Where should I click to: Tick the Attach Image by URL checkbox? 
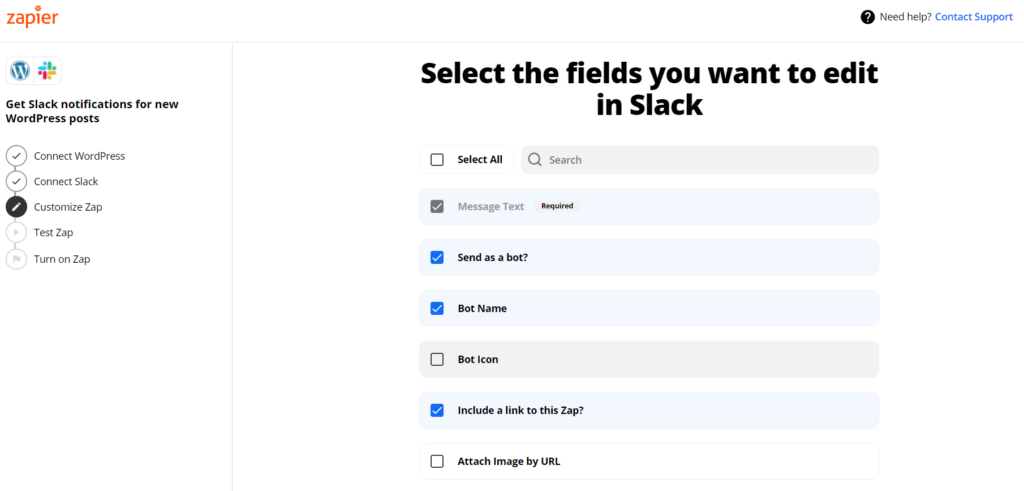(x=437, y=461)
